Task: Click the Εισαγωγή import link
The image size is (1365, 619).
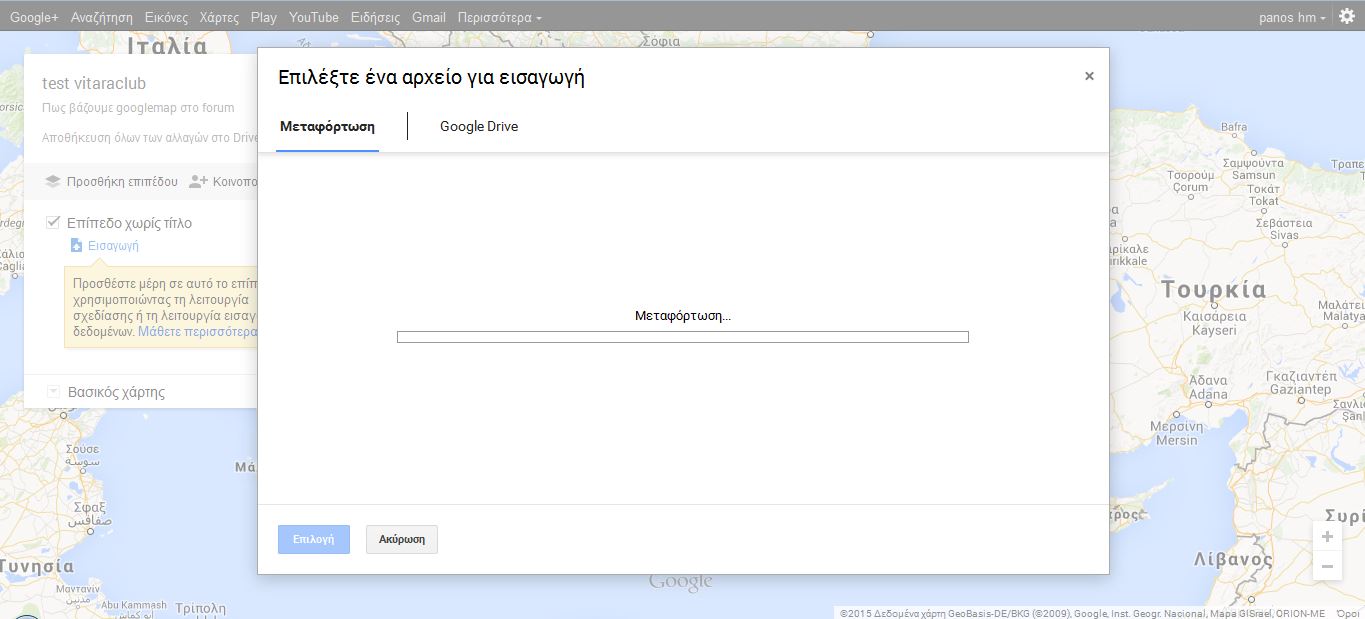Action: click(x=113, y=245)
